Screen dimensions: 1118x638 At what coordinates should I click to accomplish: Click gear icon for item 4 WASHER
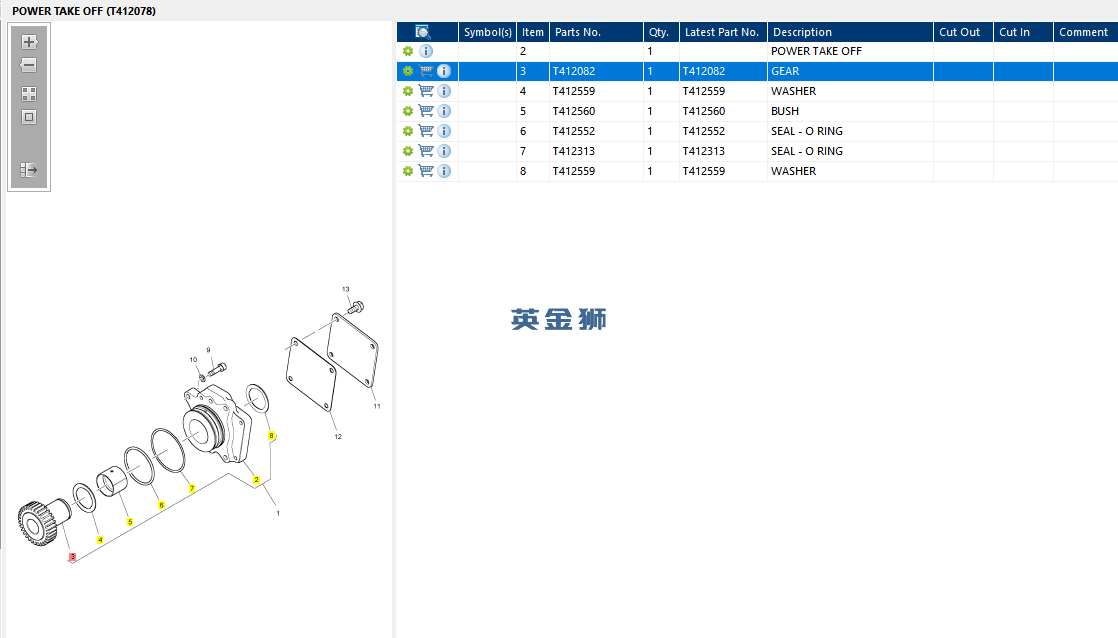pos(408,91)
